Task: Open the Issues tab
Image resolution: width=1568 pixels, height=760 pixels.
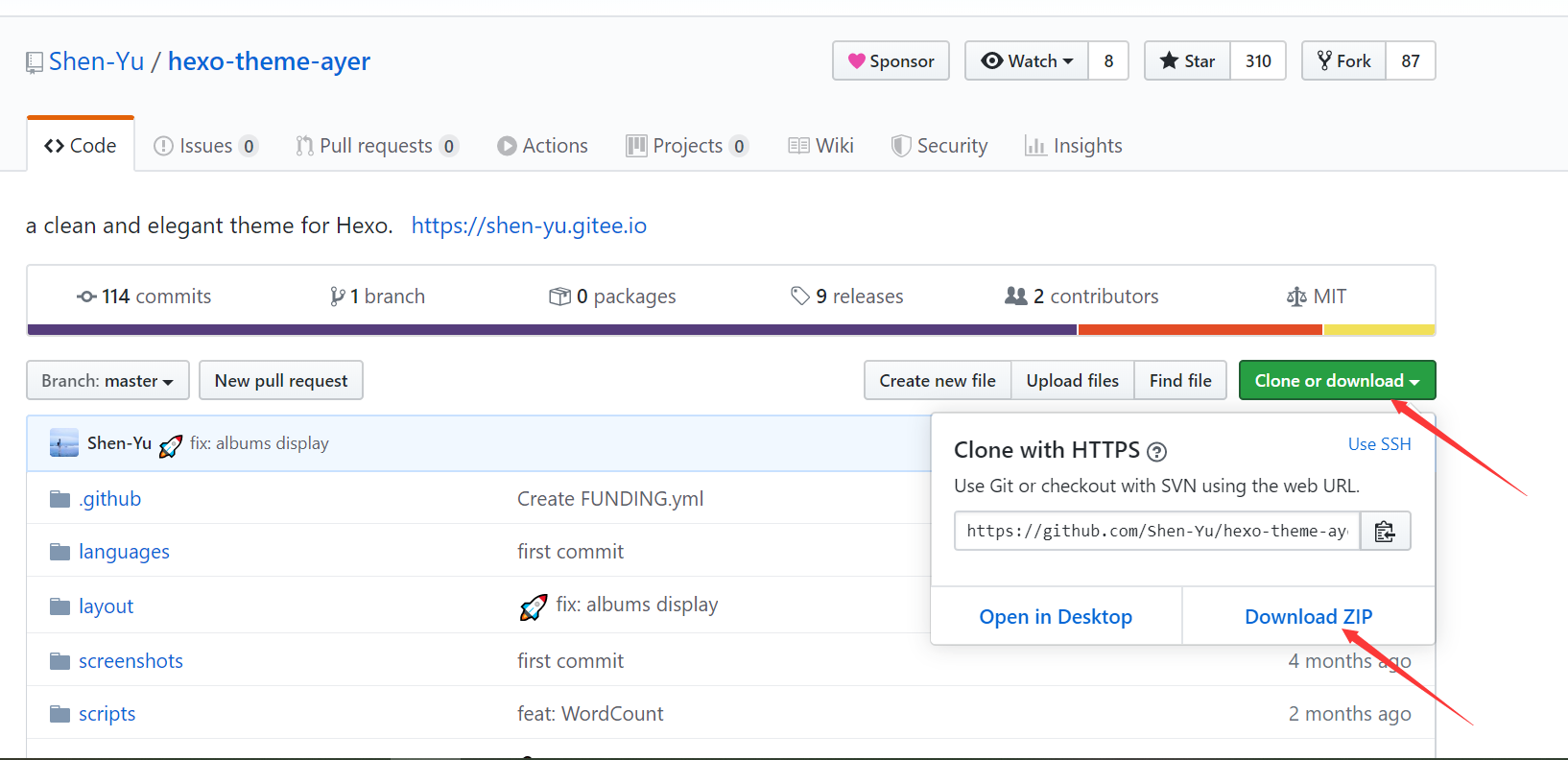Action: [x=205, y=146]
